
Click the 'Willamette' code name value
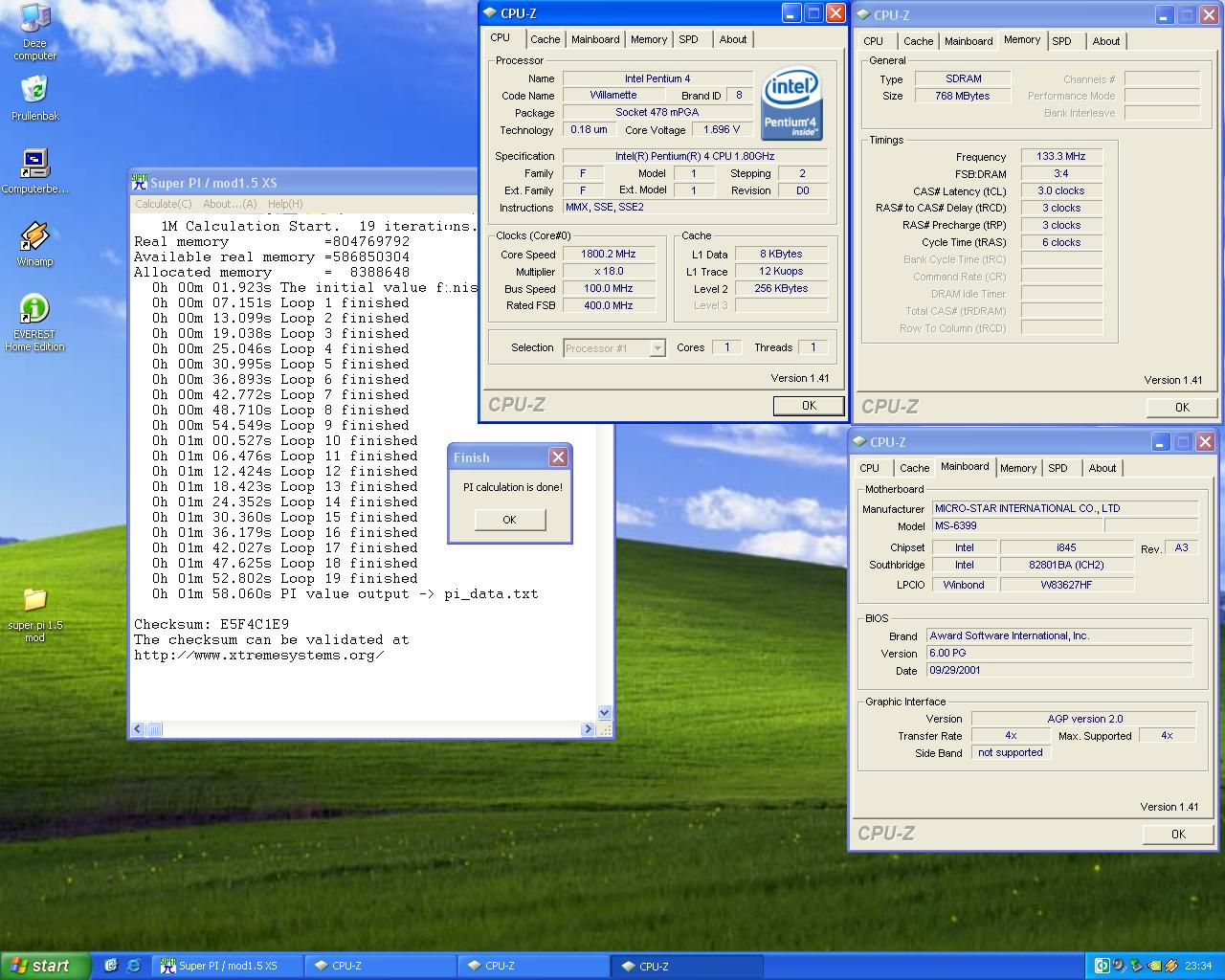pyautogui.click(x=613, y=96)
